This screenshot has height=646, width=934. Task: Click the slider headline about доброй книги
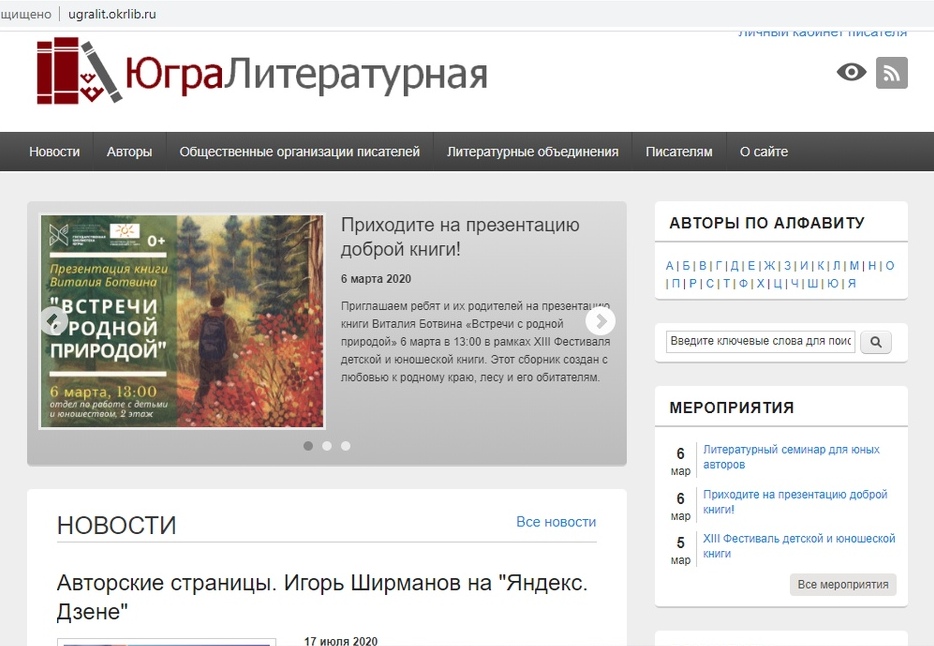(460, 236)
